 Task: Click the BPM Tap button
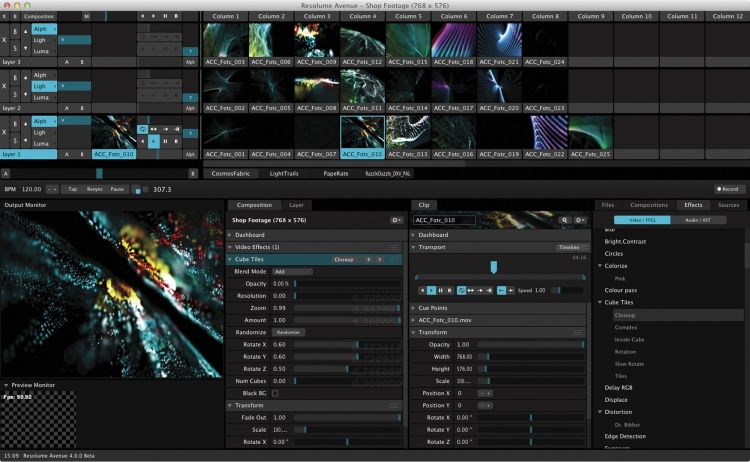pyautogui.click(x=72, y=189)
